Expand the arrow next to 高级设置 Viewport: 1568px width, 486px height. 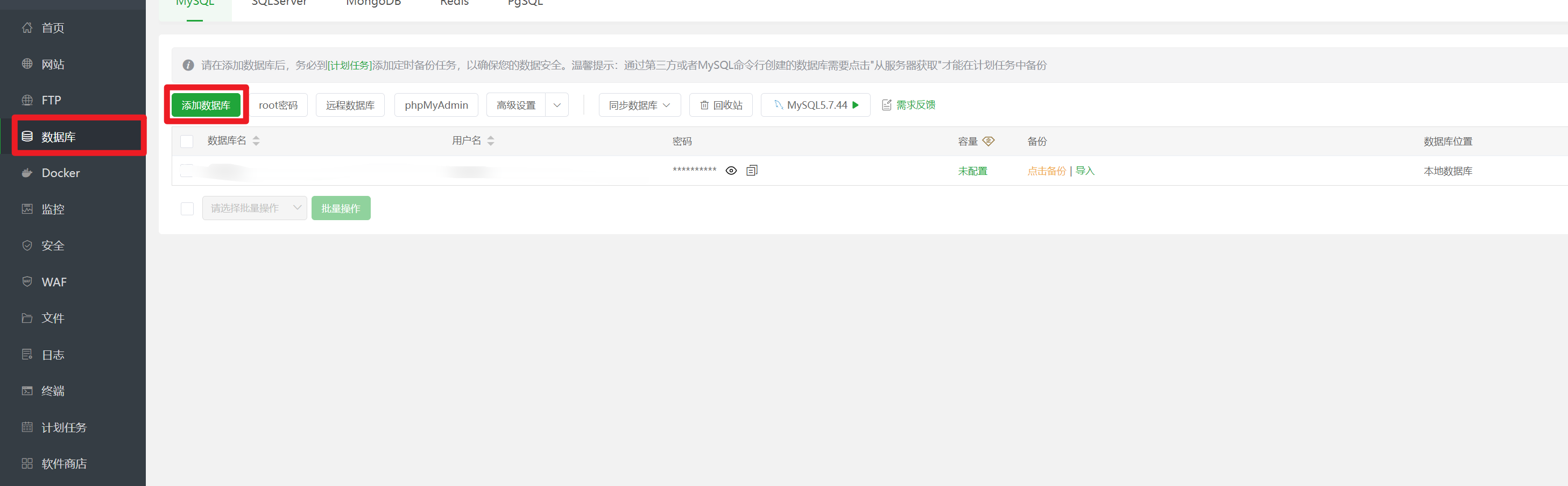tap(557, 105)
